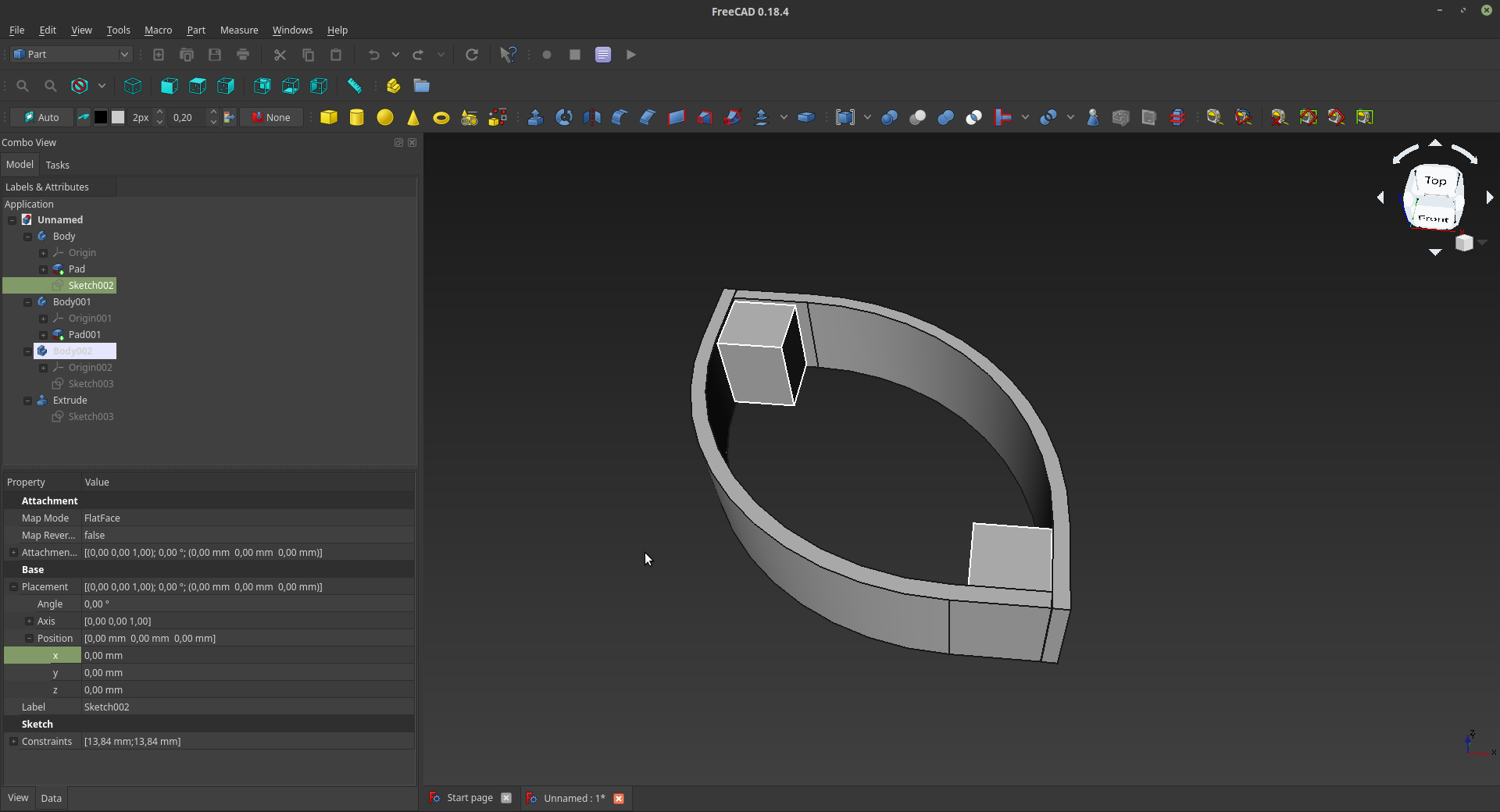Screen dimensions: 1500x812
Task: Run Boolean Union operation
Action: 946,117
